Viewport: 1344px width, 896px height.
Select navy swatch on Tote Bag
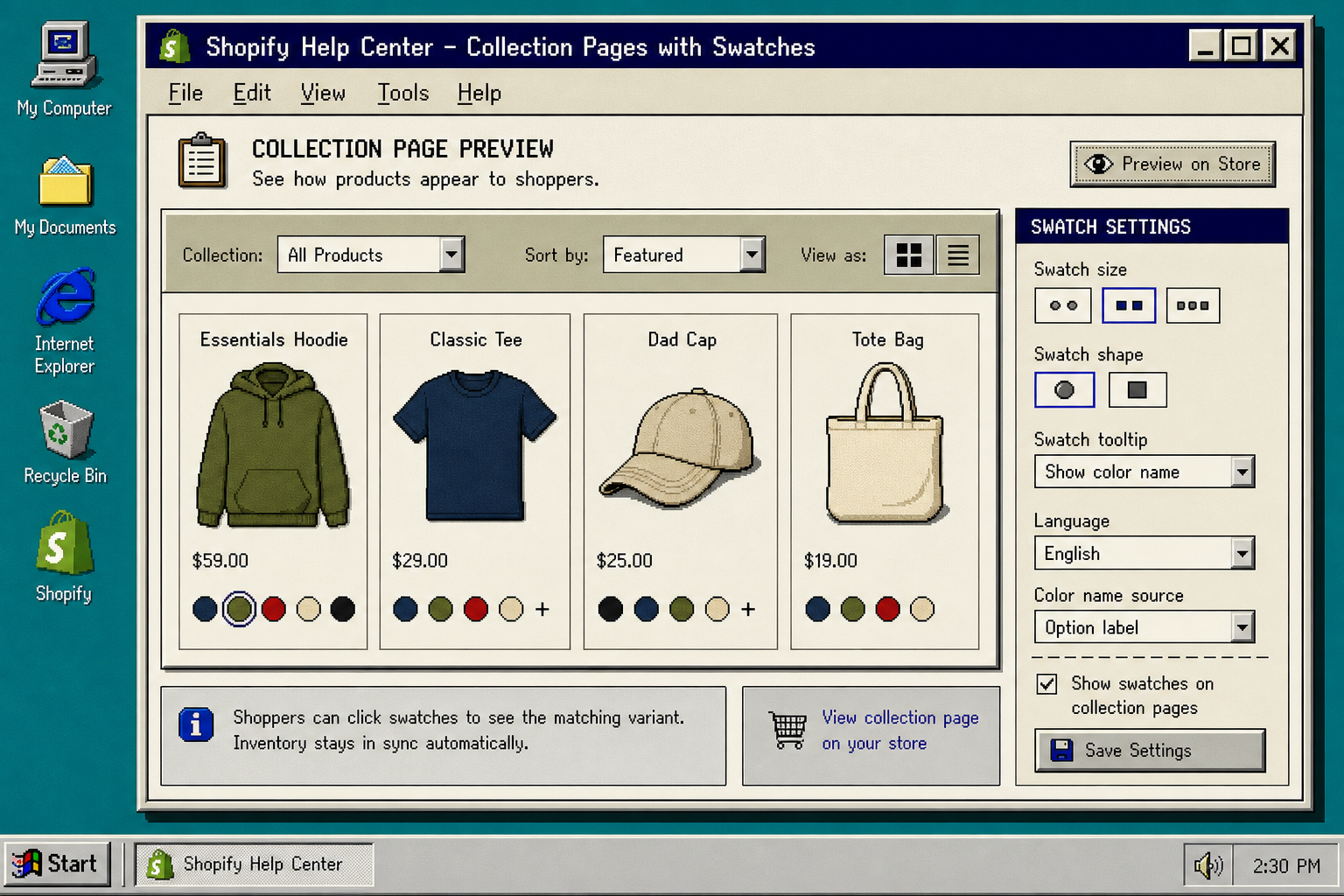(x=818, y=609)
